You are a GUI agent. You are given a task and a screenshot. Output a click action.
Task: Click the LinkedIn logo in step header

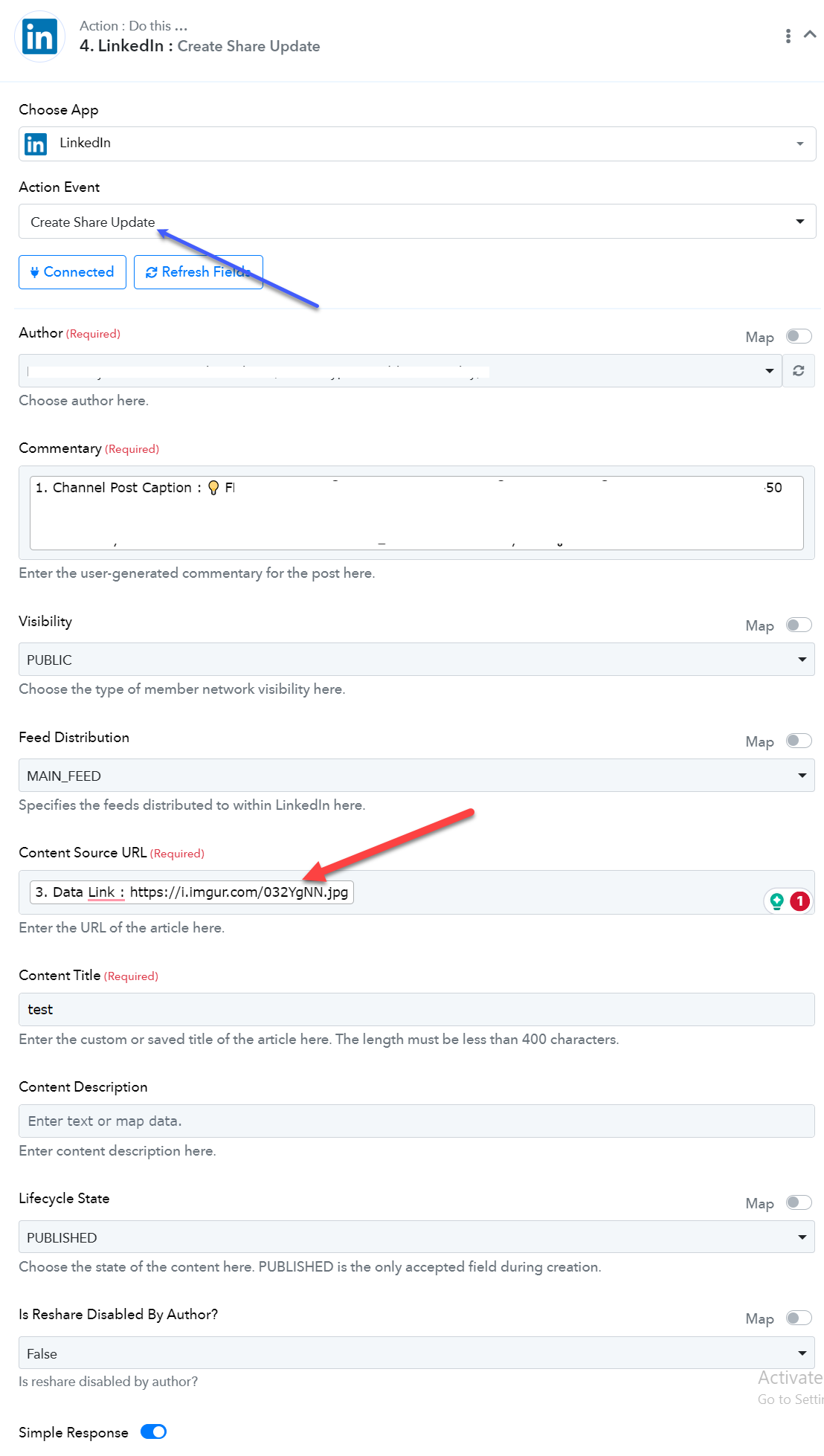coord(39,36)
